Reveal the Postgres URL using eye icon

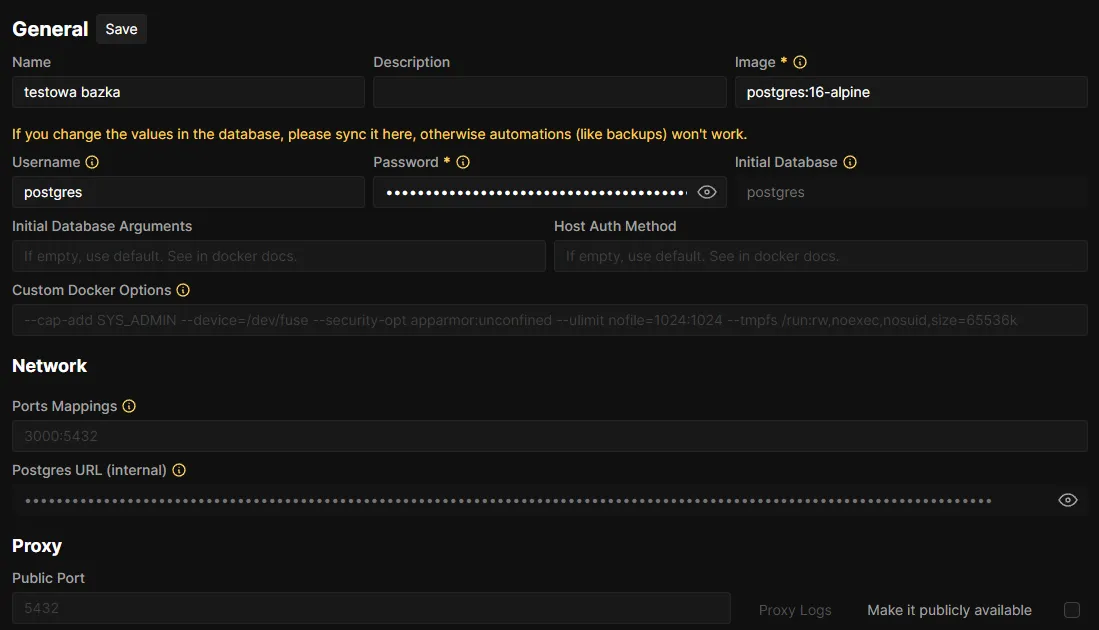pyautogui.click(x=1068, y=500)
